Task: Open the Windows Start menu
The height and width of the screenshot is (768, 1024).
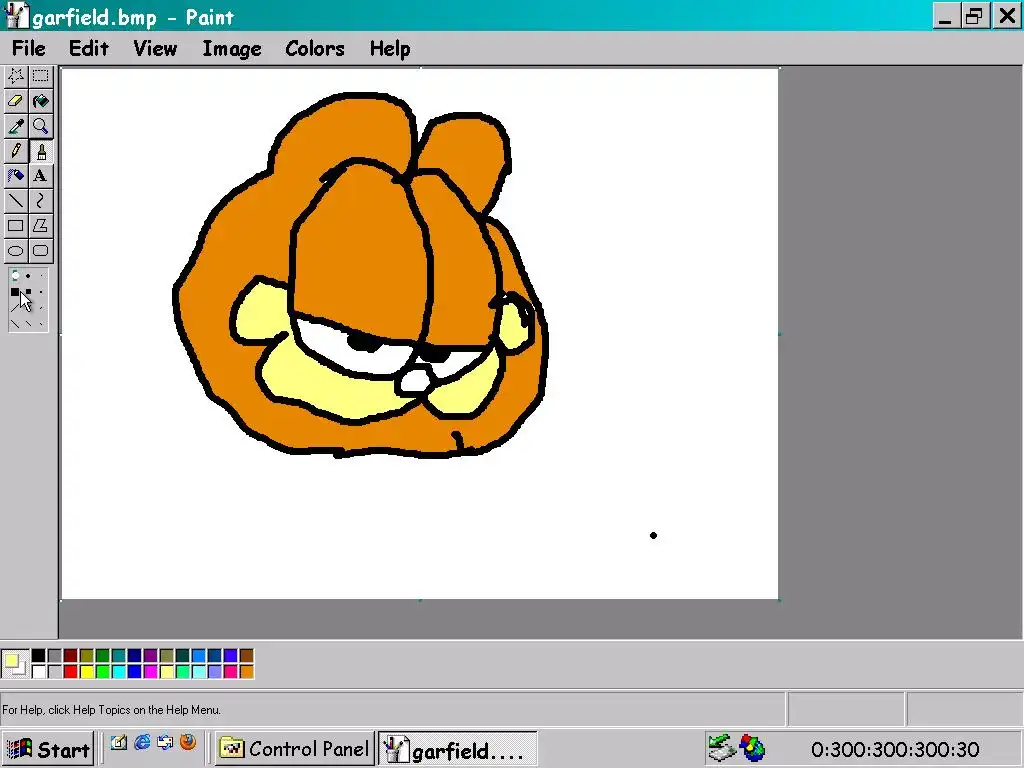Action: click(48, 749)
